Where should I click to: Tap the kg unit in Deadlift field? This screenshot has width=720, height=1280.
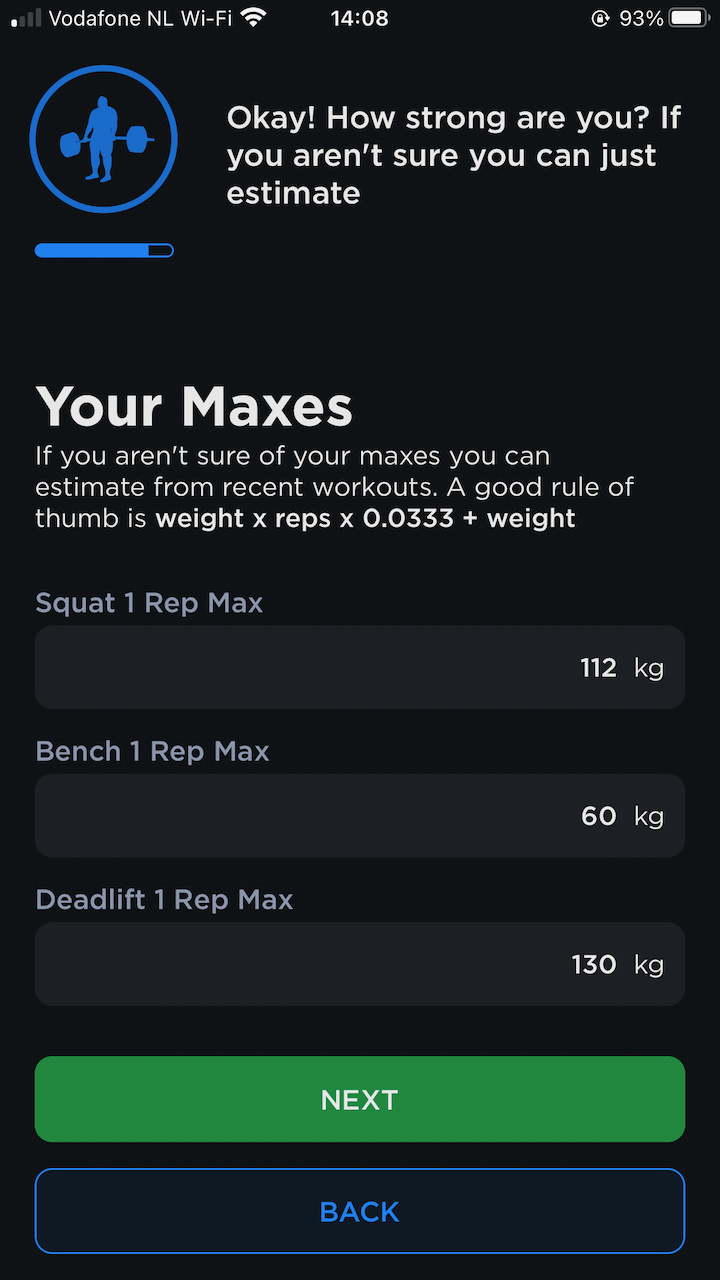(649, 965)
